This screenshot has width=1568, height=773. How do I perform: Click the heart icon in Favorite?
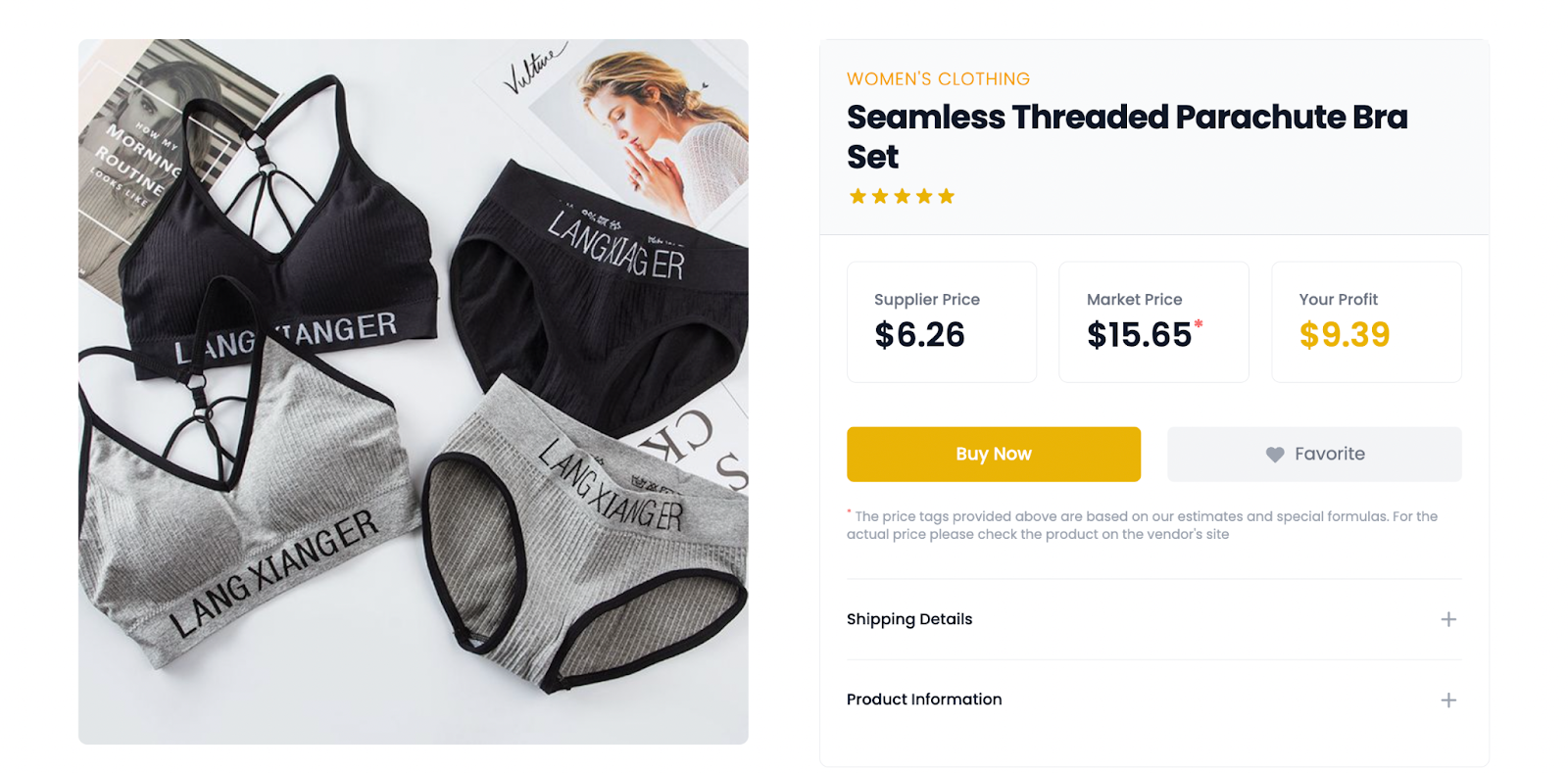click(1274, 455)
